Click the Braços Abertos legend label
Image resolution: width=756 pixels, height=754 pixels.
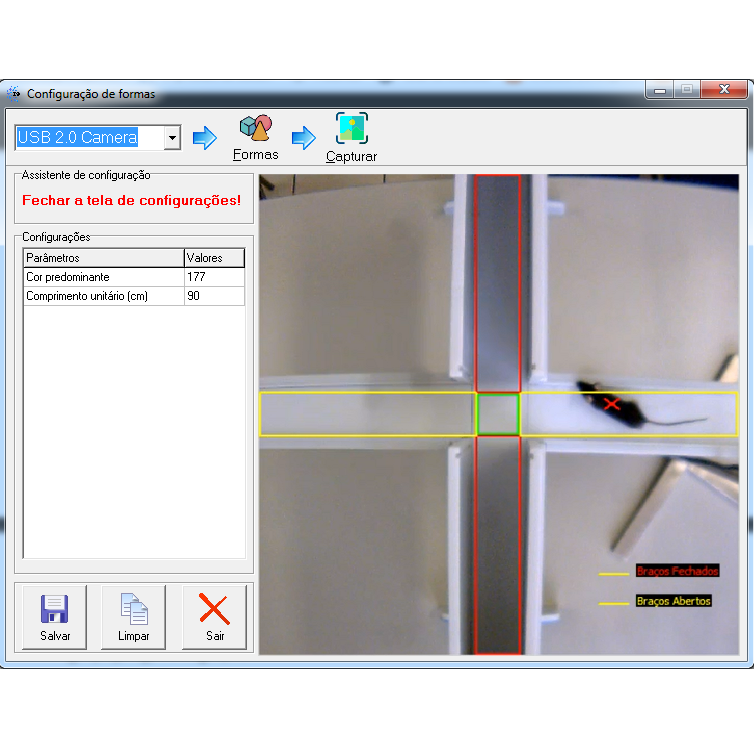(x=673, y=601)
